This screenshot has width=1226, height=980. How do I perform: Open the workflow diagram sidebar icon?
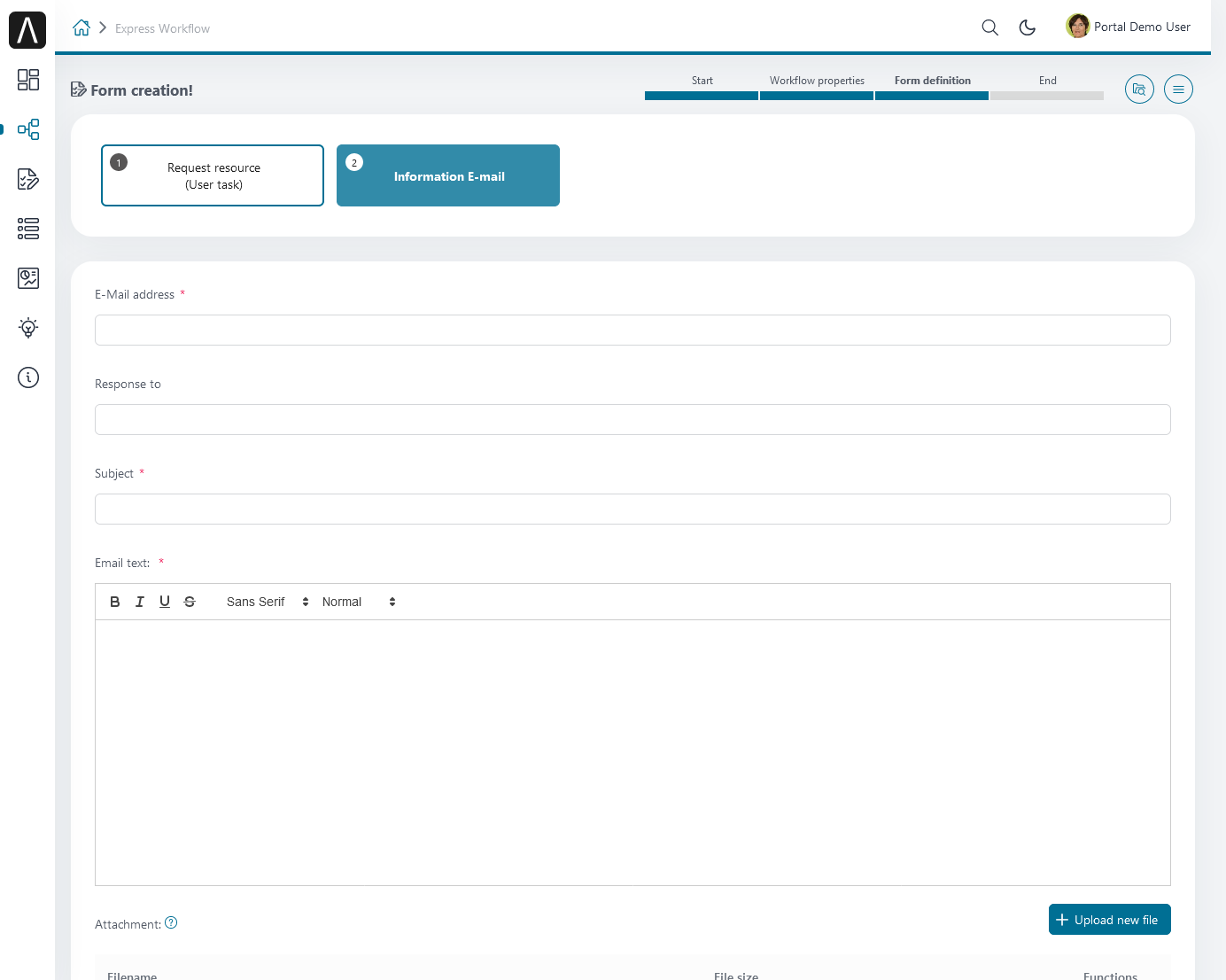[28, 129]
